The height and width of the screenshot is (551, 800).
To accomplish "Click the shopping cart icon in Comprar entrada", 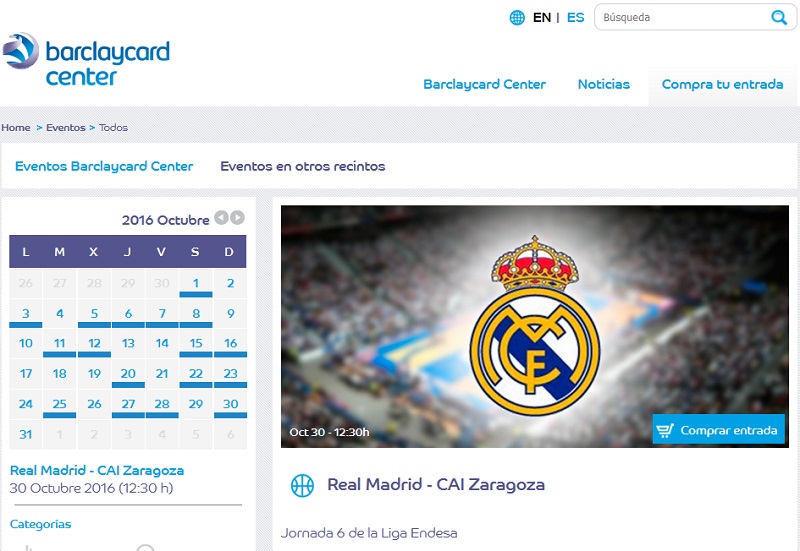I will pos(665,431).
